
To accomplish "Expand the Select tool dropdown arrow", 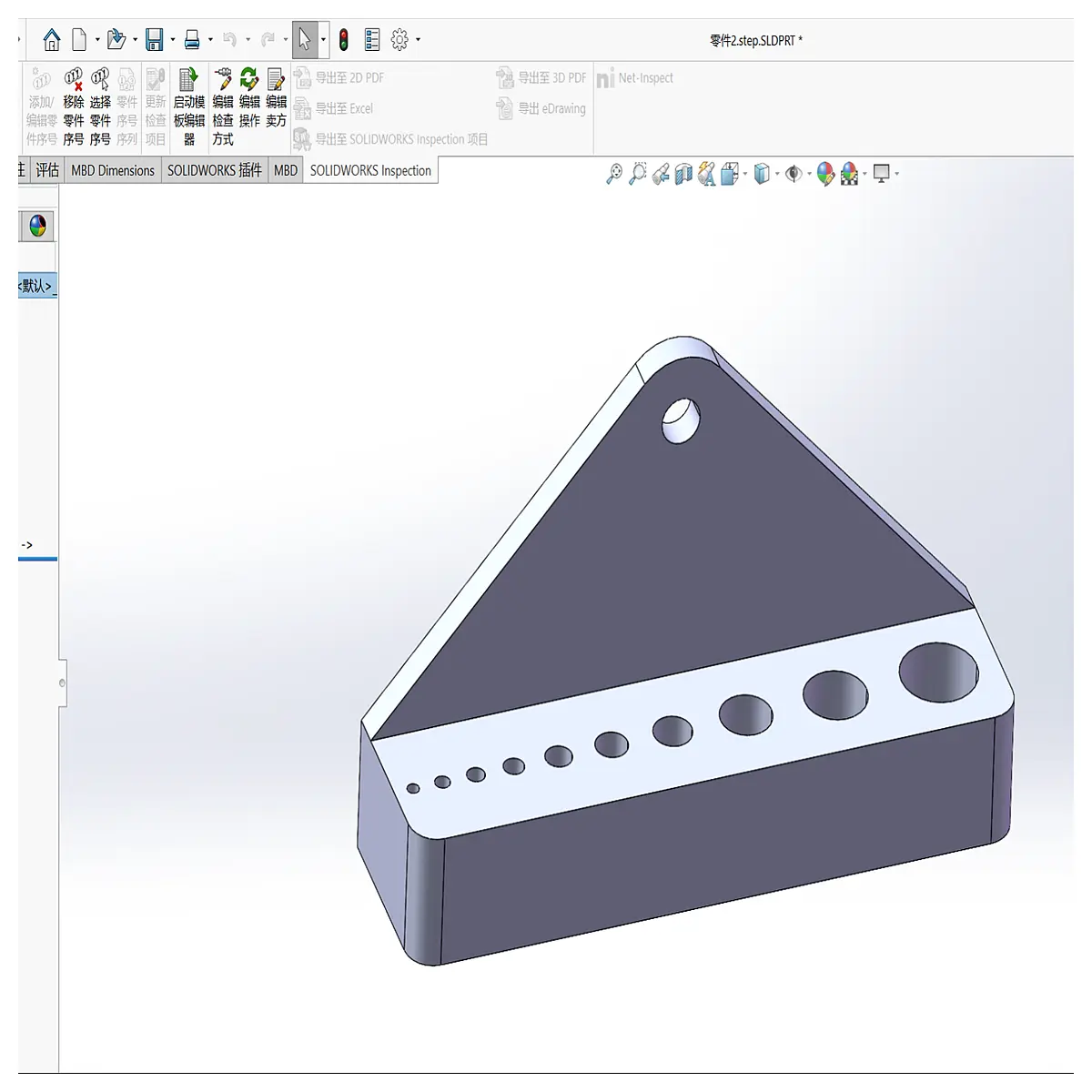I will coord(323,40).
